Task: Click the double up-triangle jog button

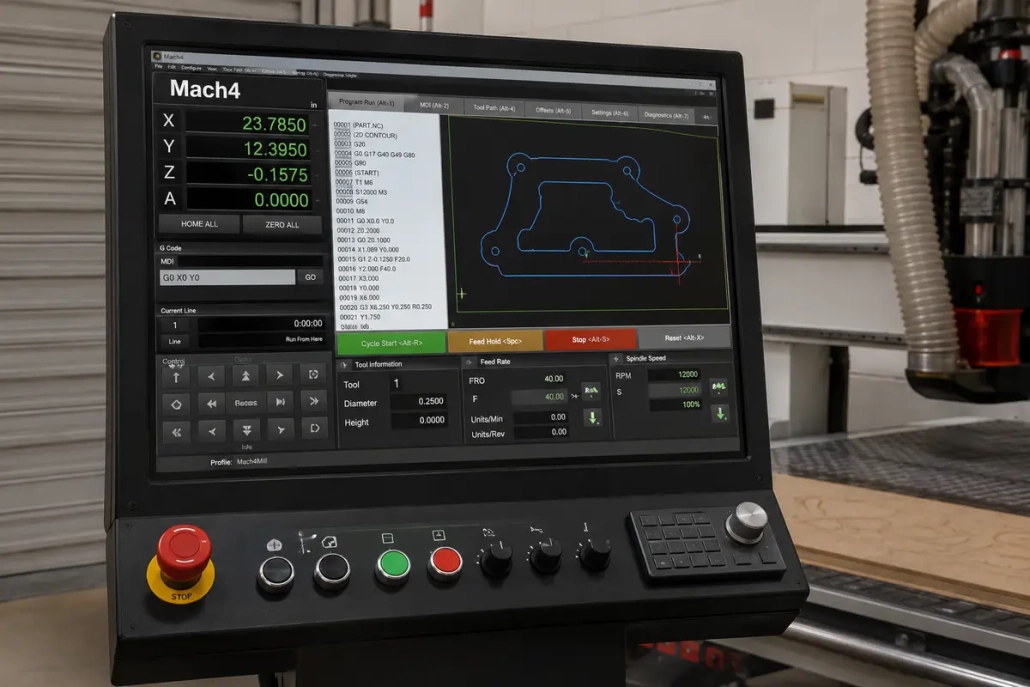Action: (246, 376)
